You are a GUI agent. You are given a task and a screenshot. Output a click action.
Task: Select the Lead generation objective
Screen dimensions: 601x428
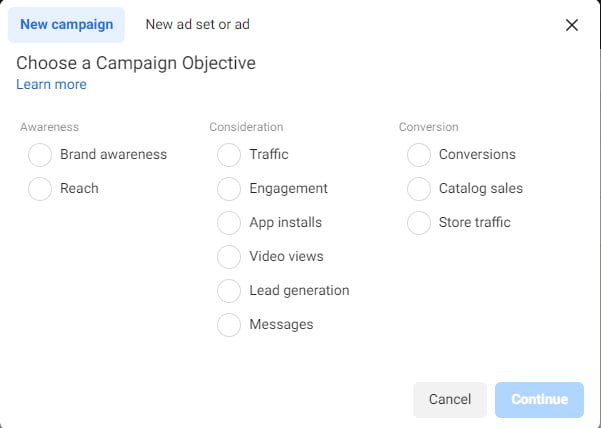tap(229, 290)
